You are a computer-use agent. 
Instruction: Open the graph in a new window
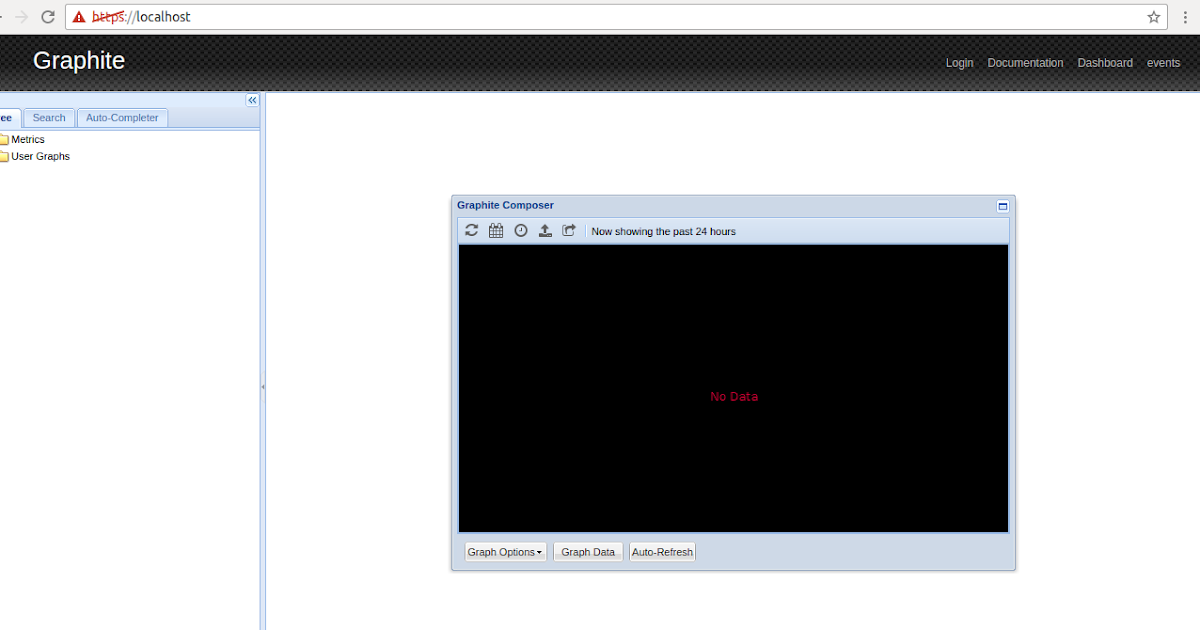569,230
